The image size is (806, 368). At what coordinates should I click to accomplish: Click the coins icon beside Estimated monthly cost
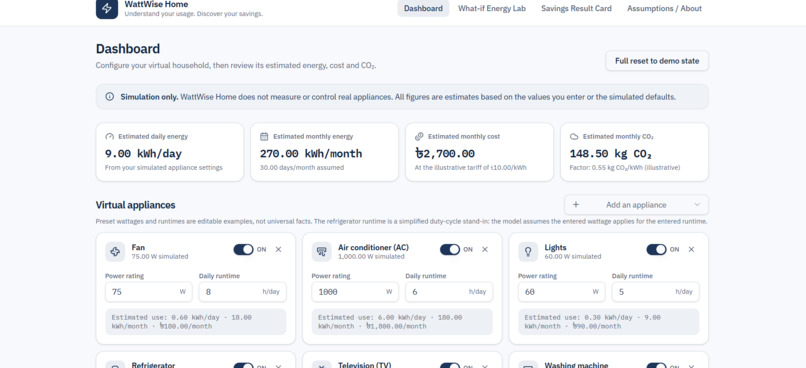click(419, 137)
